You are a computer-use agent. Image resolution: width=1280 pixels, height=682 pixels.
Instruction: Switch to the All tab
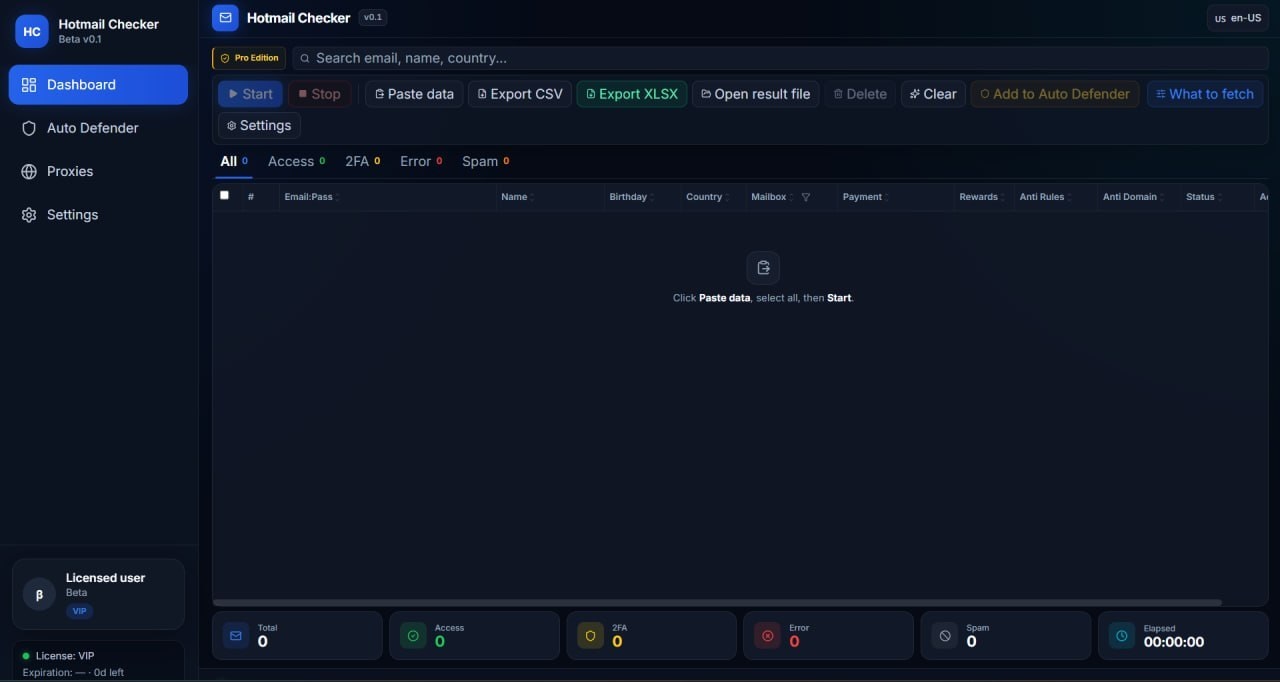tap(234, 161)
